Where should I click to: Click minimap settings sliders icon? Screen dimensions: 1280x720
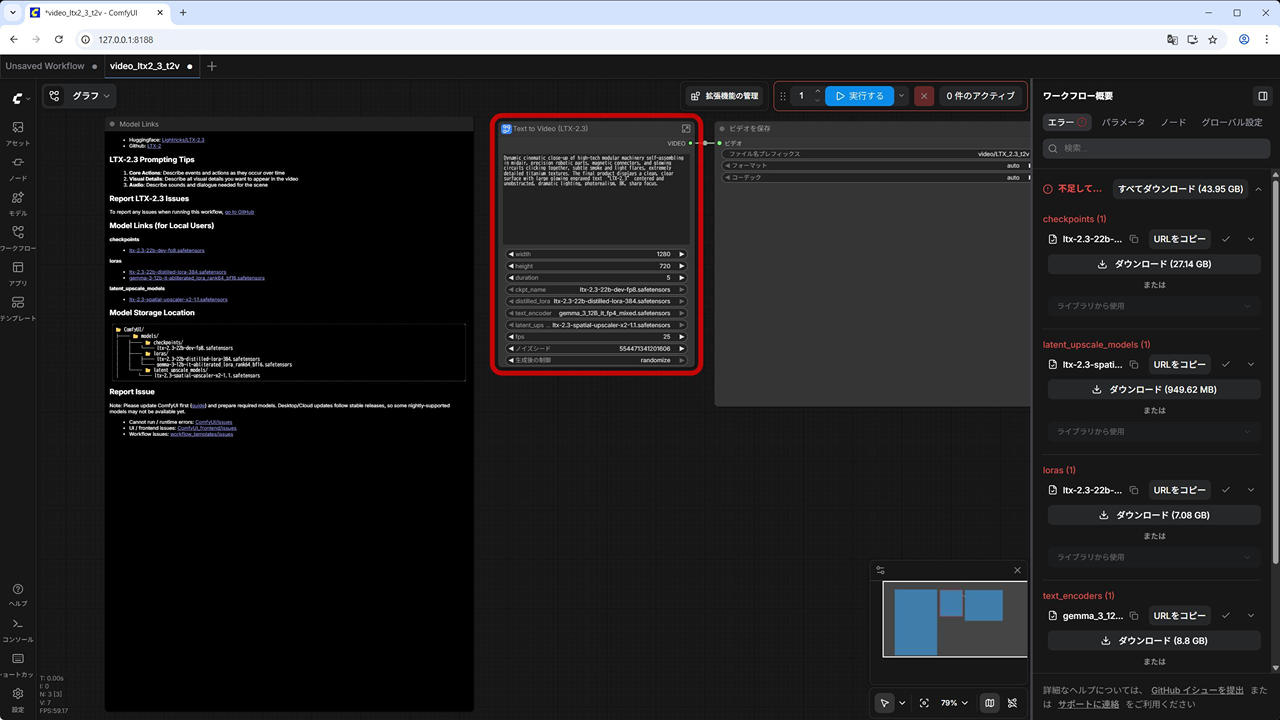pos(880,570)
